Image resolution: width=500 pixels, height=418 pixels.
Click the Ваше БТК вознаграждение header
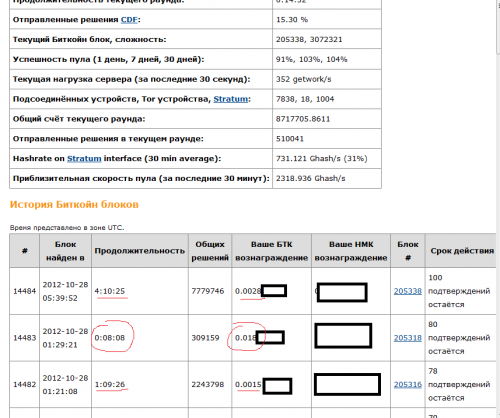coord(271,251)
